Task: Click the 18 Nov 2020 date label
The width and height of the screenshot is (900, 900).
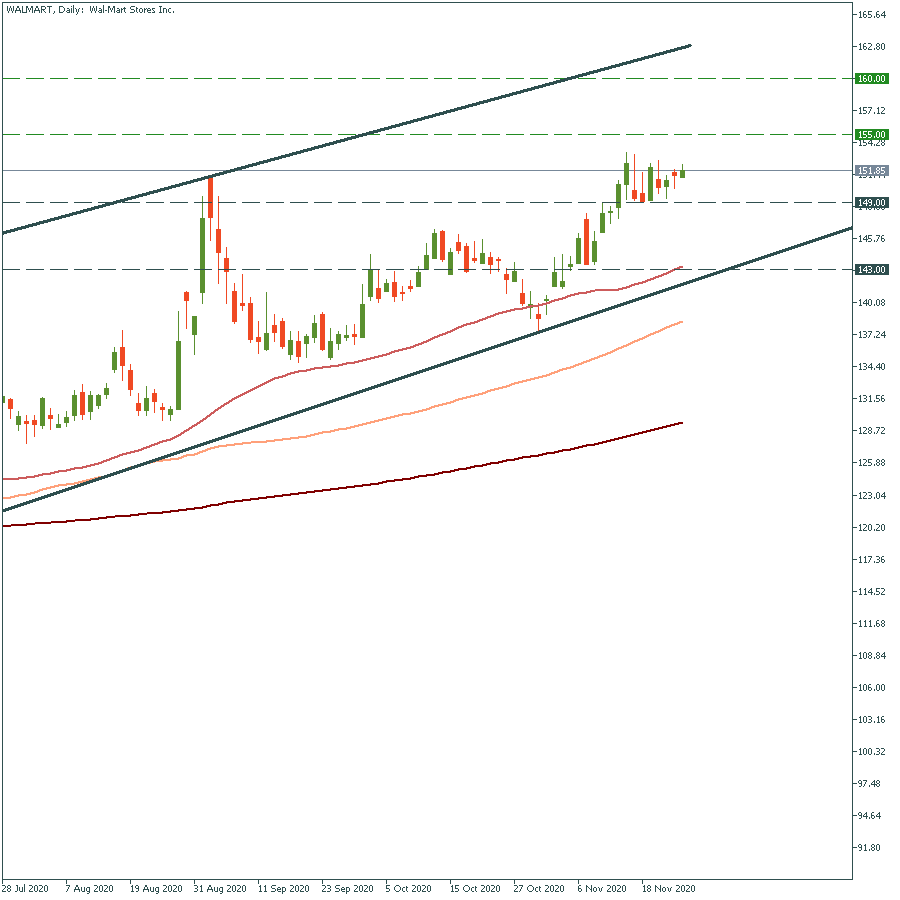Action: 669,888
